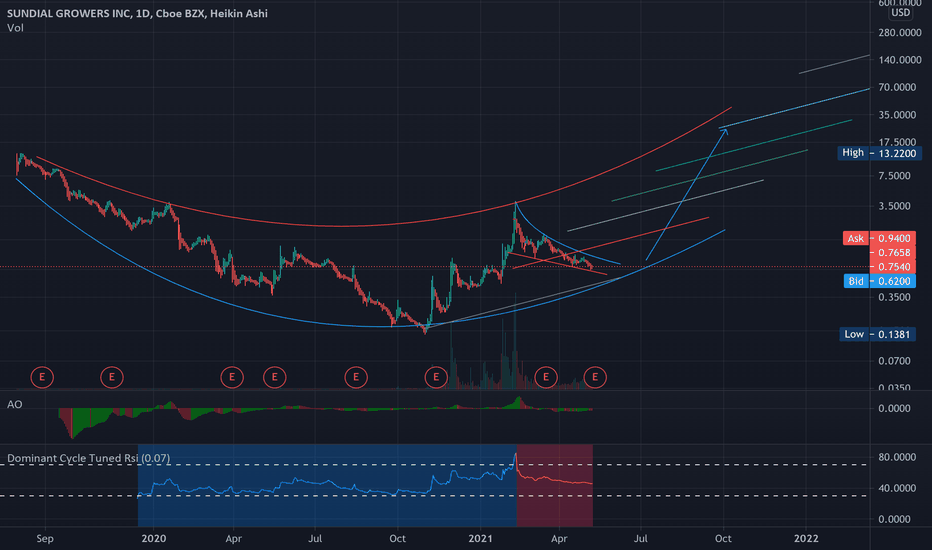The height and width of the screenshot is (550, 932).
Task: Select the red highlighted RSI zone
Action: pyautogui.click(x=555, y=485)
